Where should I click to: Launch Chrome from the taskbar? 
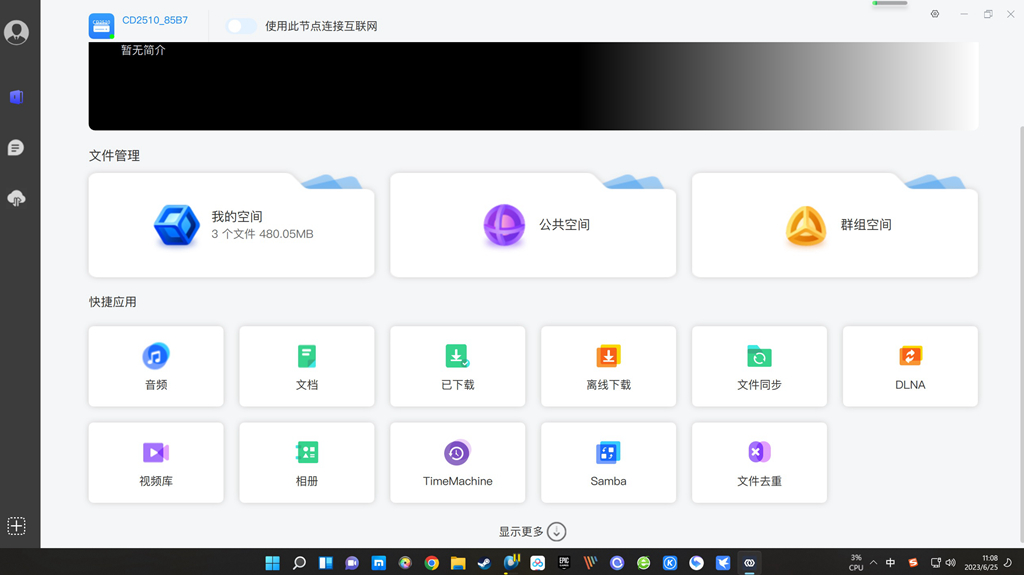tap(432, 563)
